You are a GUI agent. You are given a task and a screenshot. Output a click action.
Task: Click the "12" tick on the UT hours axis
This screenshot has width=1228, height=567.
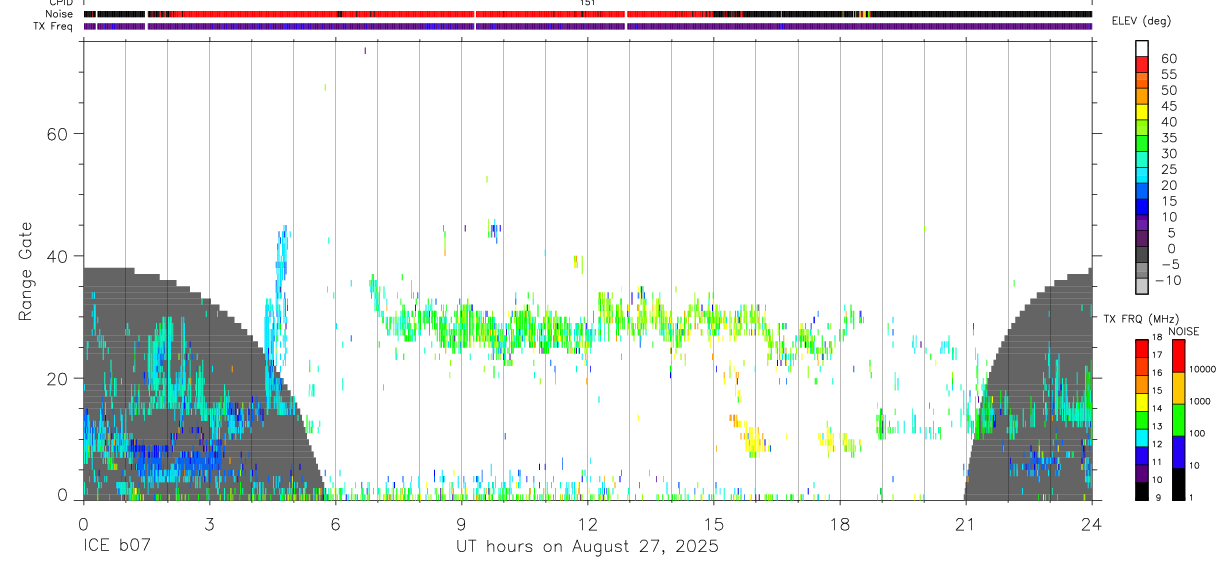tap(587, 523)
